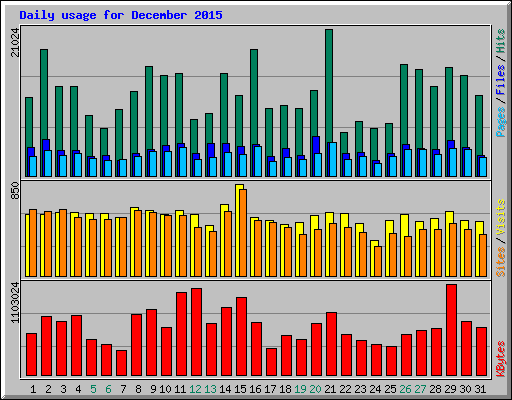512x400 pixels.
Task: Click the day 19 weekend axis label
Action: coord(300,389)
